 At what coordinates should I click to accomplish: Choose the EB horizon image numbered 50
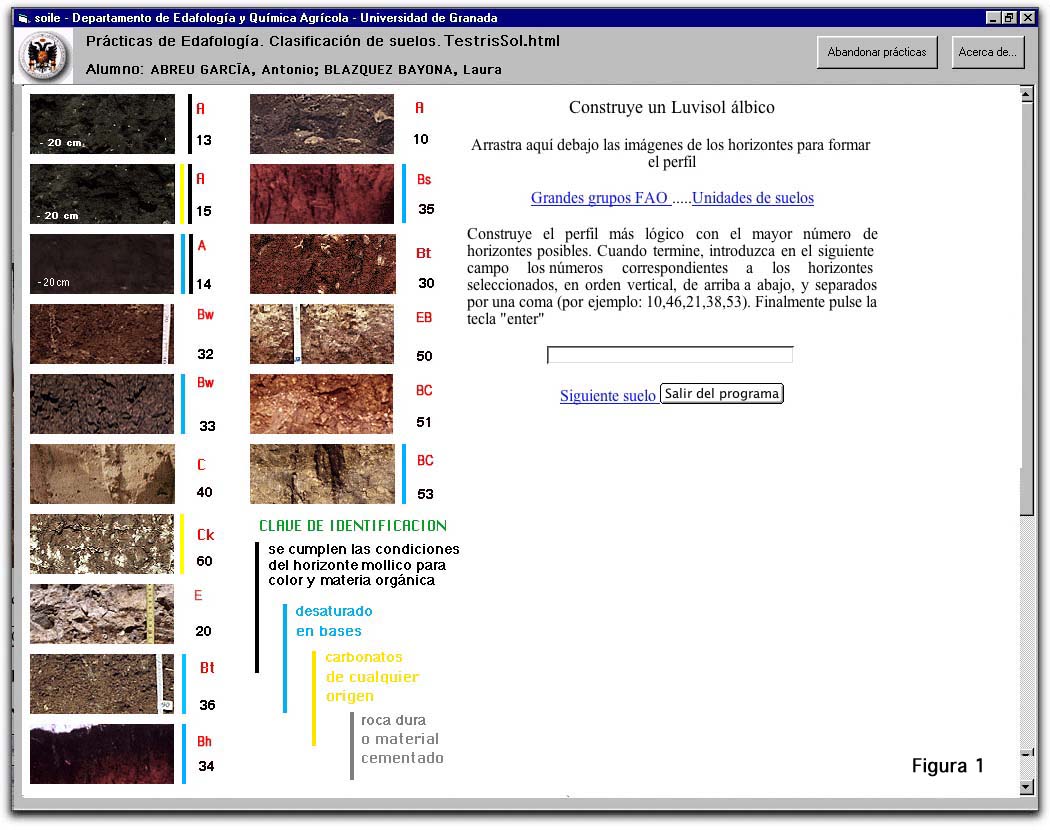322,334
